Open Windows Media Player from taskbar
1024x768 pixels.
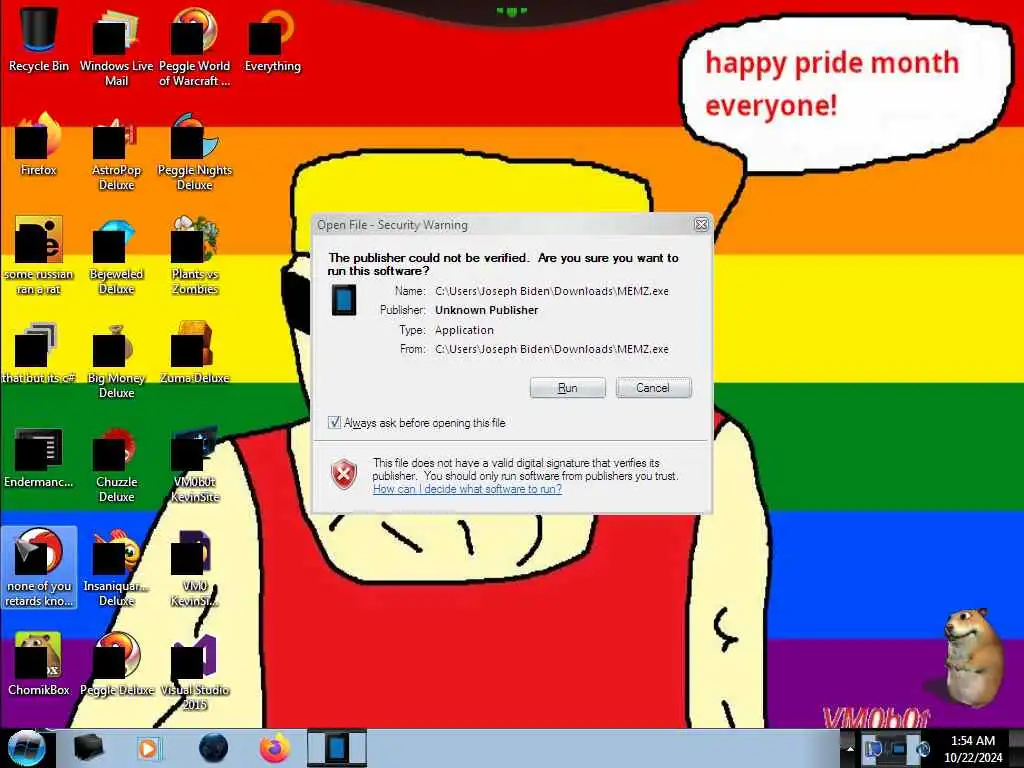click(150, 748)
